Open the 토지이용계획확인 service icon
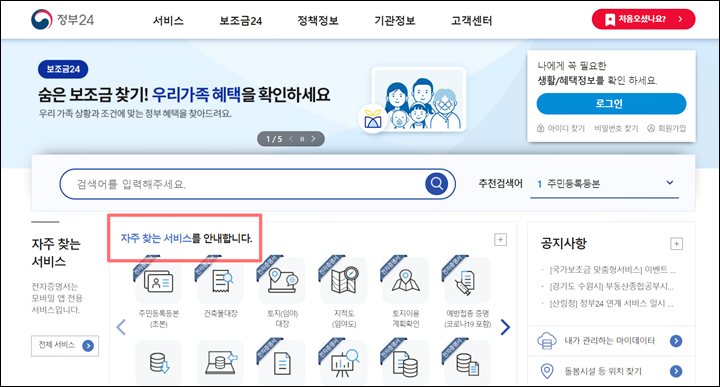720x387 pixels. pyautogui.click(x=405, y=280)
